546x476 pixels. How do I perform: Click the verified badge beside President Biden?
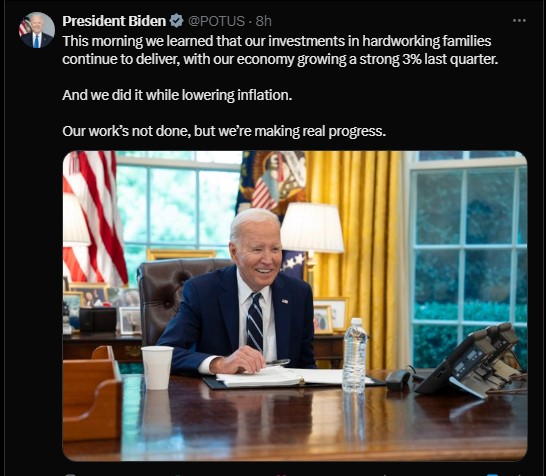coord(177,21)
